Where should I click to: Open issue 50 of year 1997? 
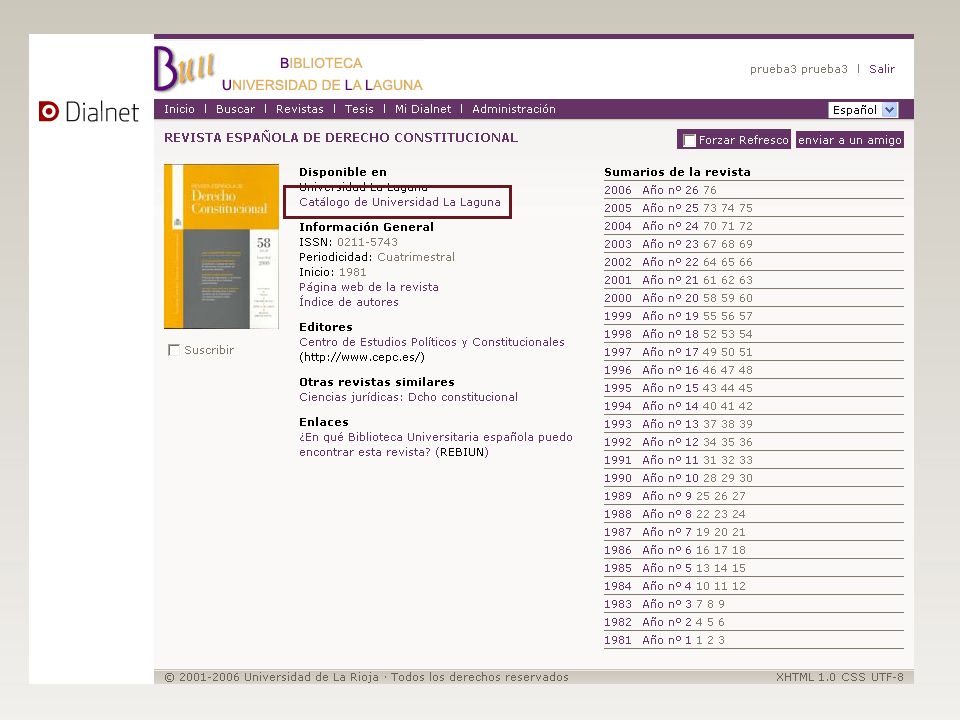tap(727, 352)
